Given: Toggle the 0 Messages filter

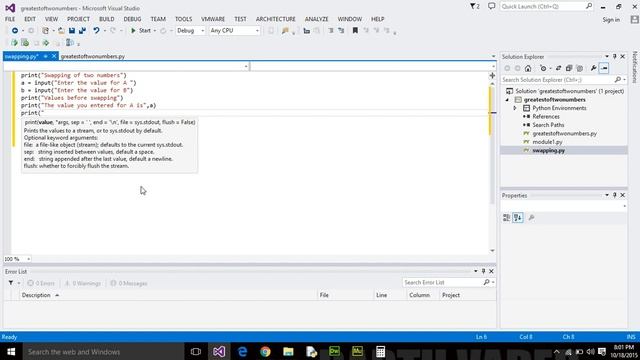Looking at the screenshot, I should coord(129,283).
